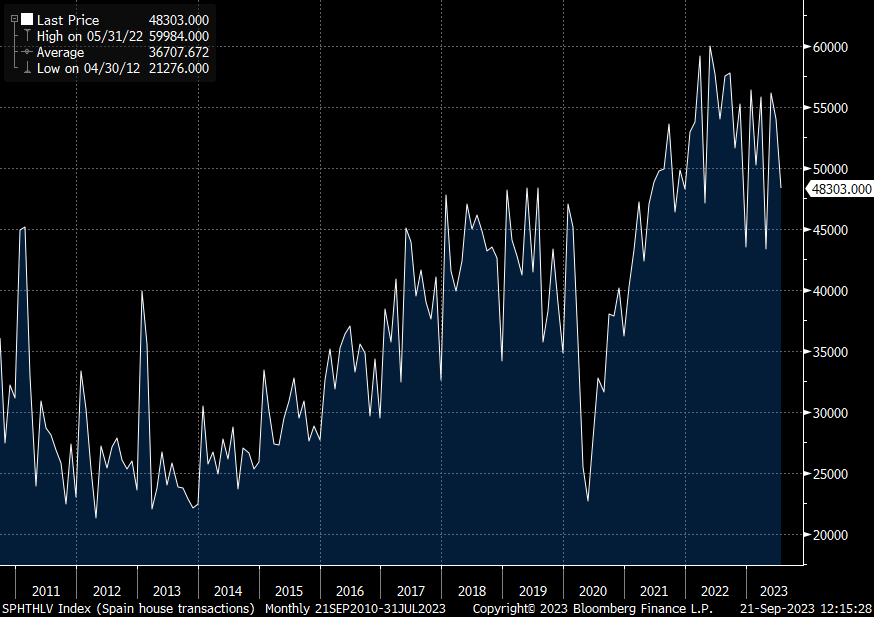This screenshot has height=617, width=874.
Task: Click the 2011 label on time axis
Action: [46, 590]
